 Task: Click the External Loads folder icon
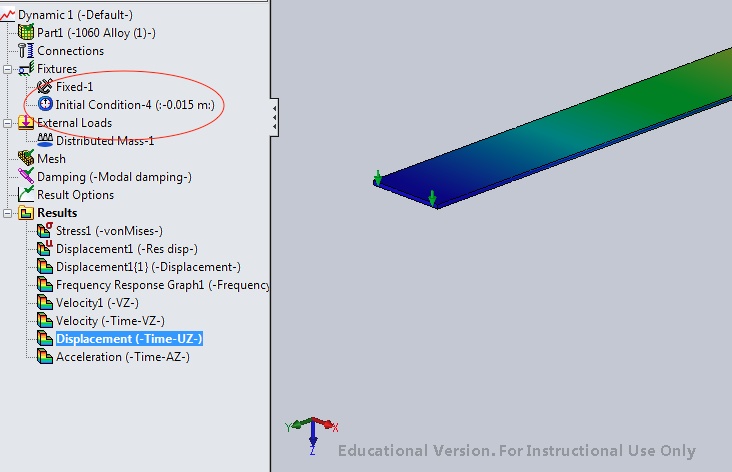[x=26, y=122]
